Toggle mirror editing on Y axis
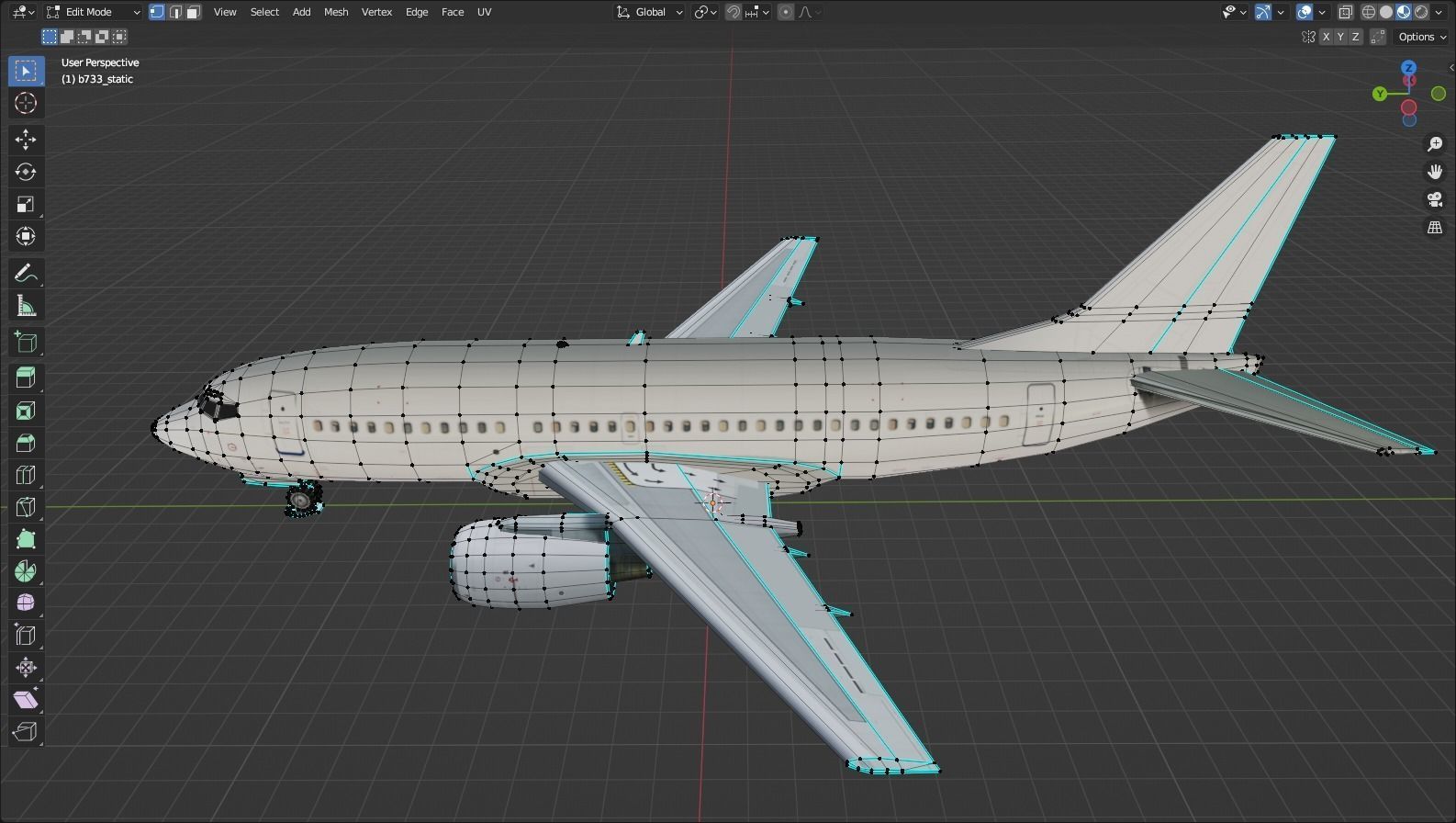This screenshot has height=823, width=1456. [1340, 37]
